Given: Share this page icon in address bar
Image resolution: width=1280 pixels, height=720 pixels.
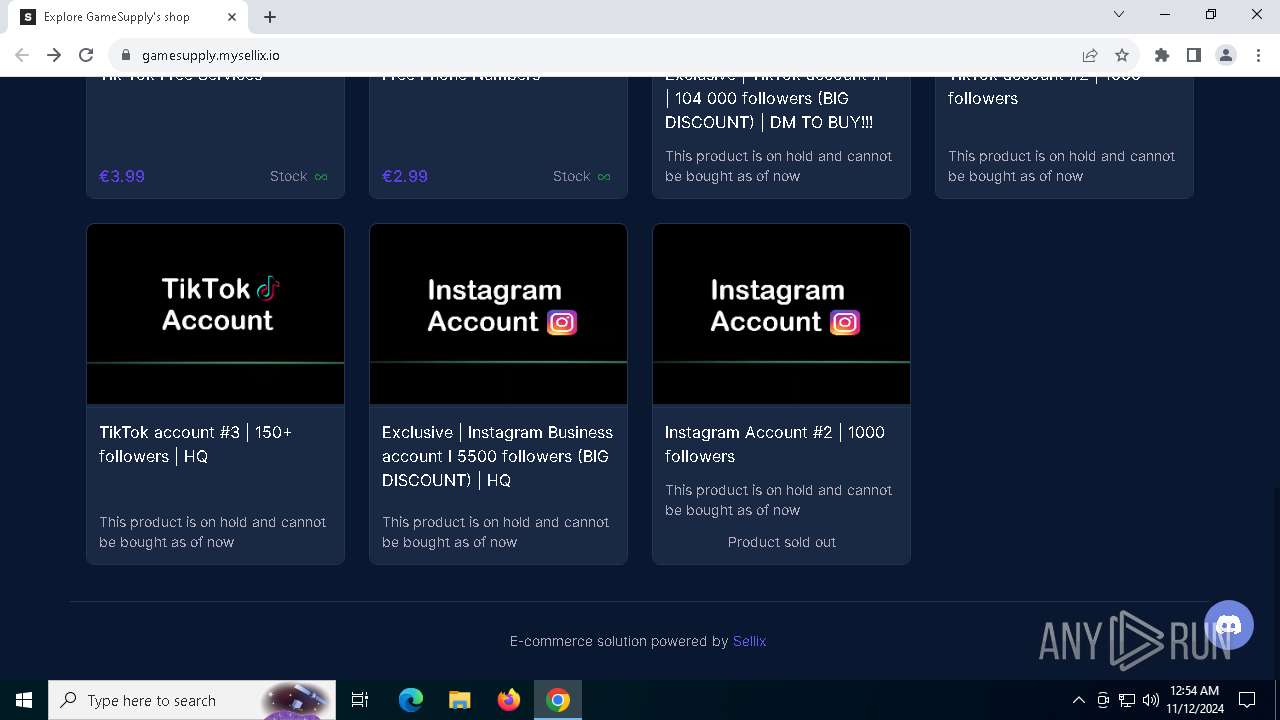Looking at the screenshot, I should (1090, 55).
